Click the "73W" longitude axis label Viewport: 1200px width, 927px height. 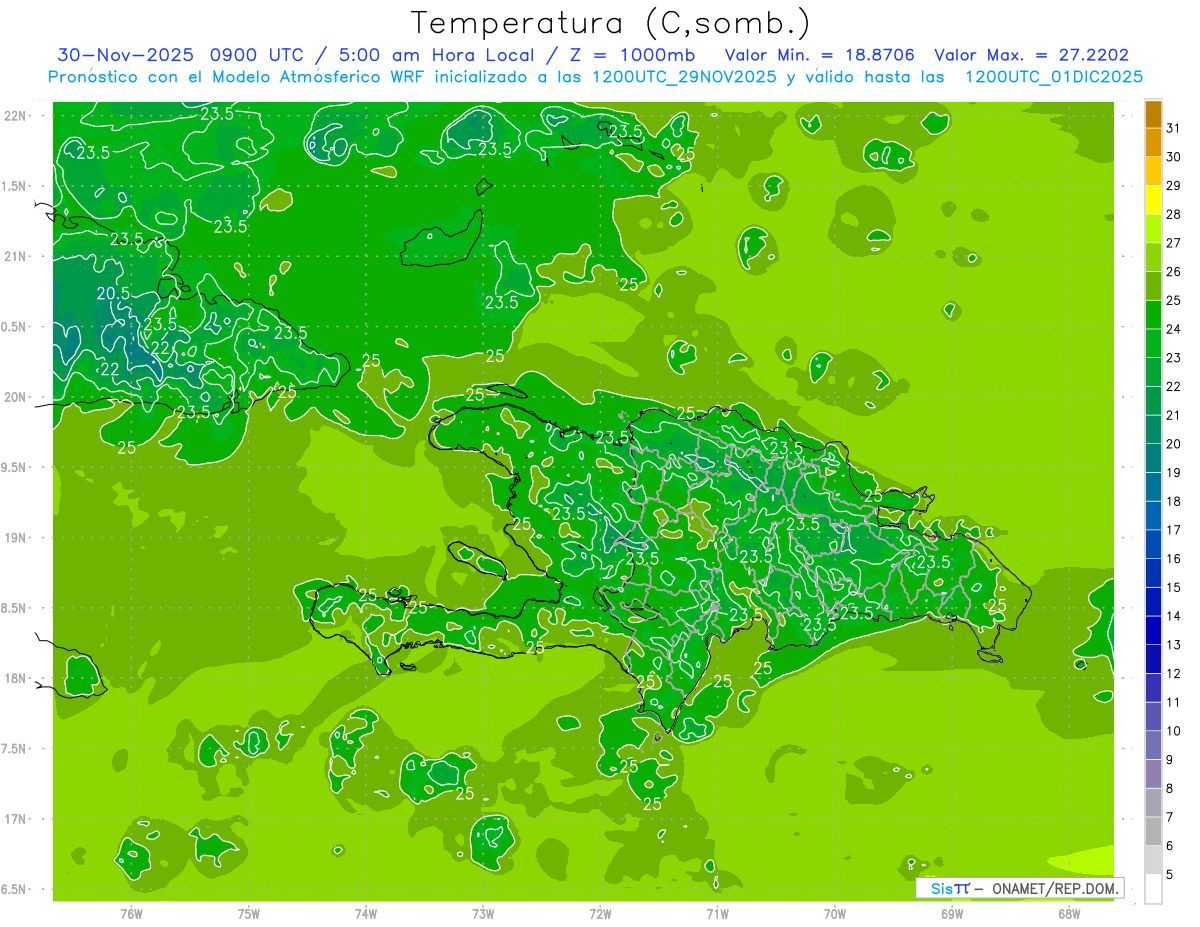tap(483, 914)
